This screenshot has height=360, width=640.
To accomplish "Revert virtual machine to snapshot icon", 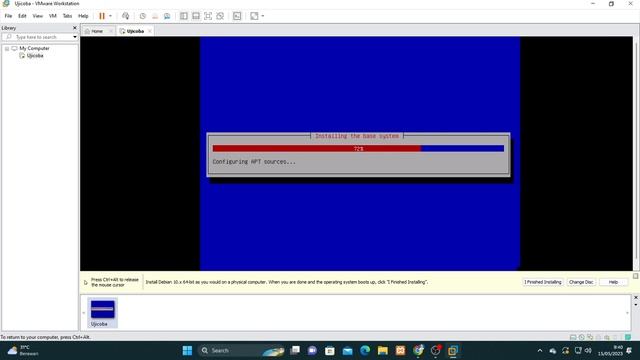I will (155, 16).
